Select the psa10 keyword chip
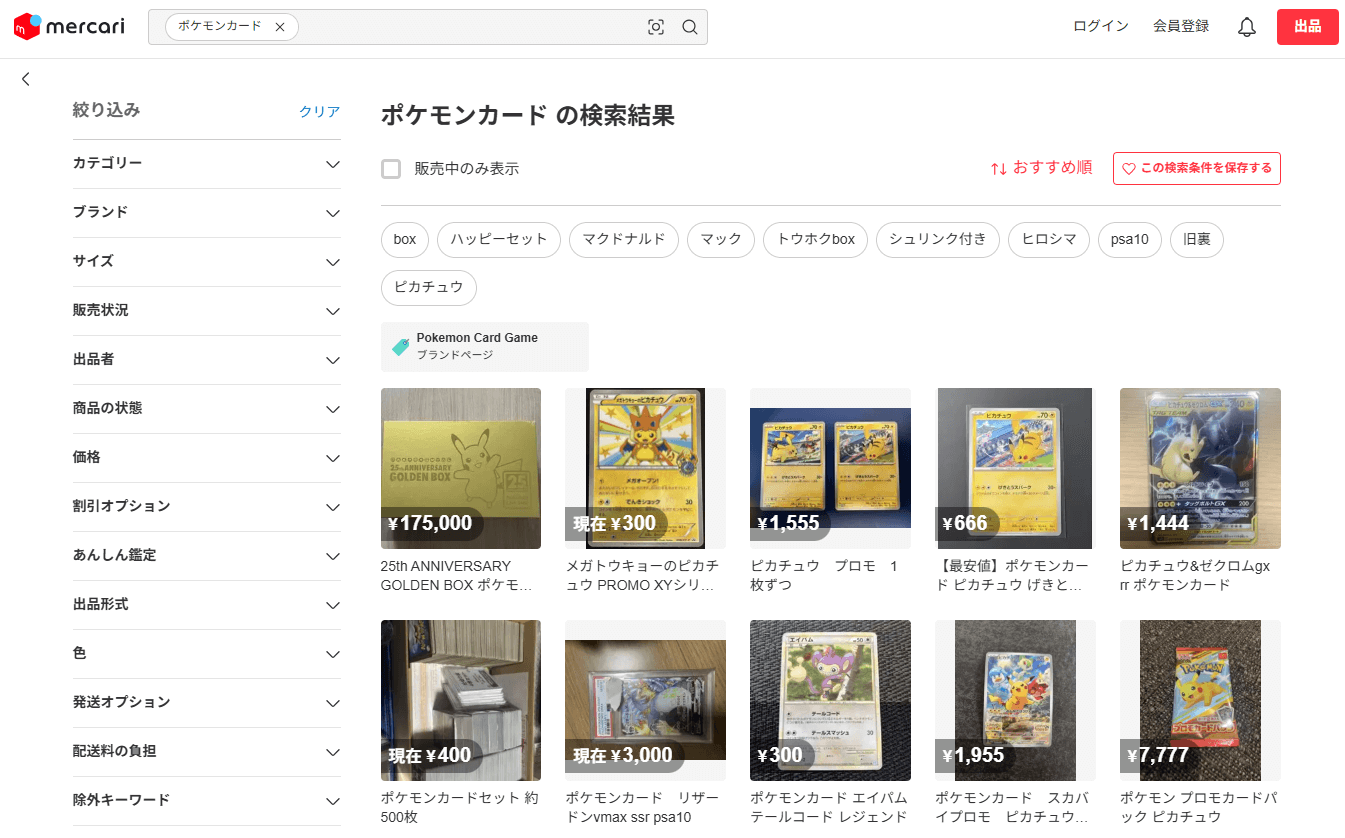 pyautogui.click(x=1129, y=240)
